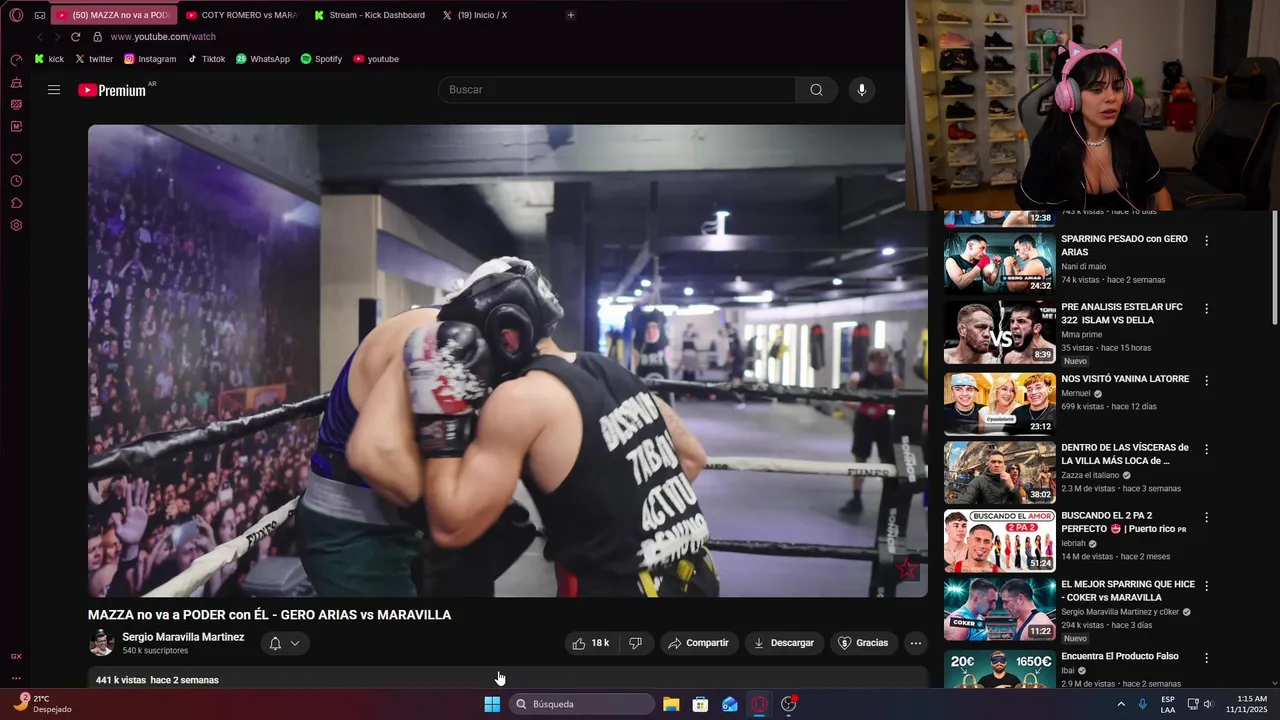Open SPARRING PESADO con GERO ARIAS thumbnail
The height and width of the screenshot is (720, 1280).
[1000, 263]
